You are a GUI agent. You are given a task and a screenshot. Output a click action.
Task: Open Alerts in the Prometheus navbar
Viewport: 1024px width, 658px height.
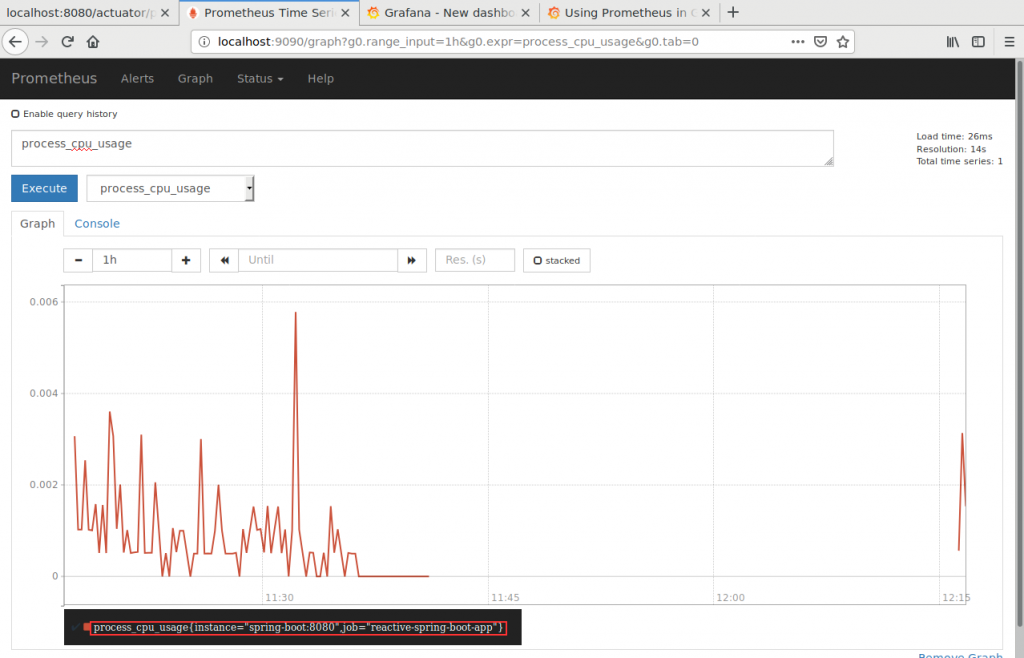tap(137, 78)
